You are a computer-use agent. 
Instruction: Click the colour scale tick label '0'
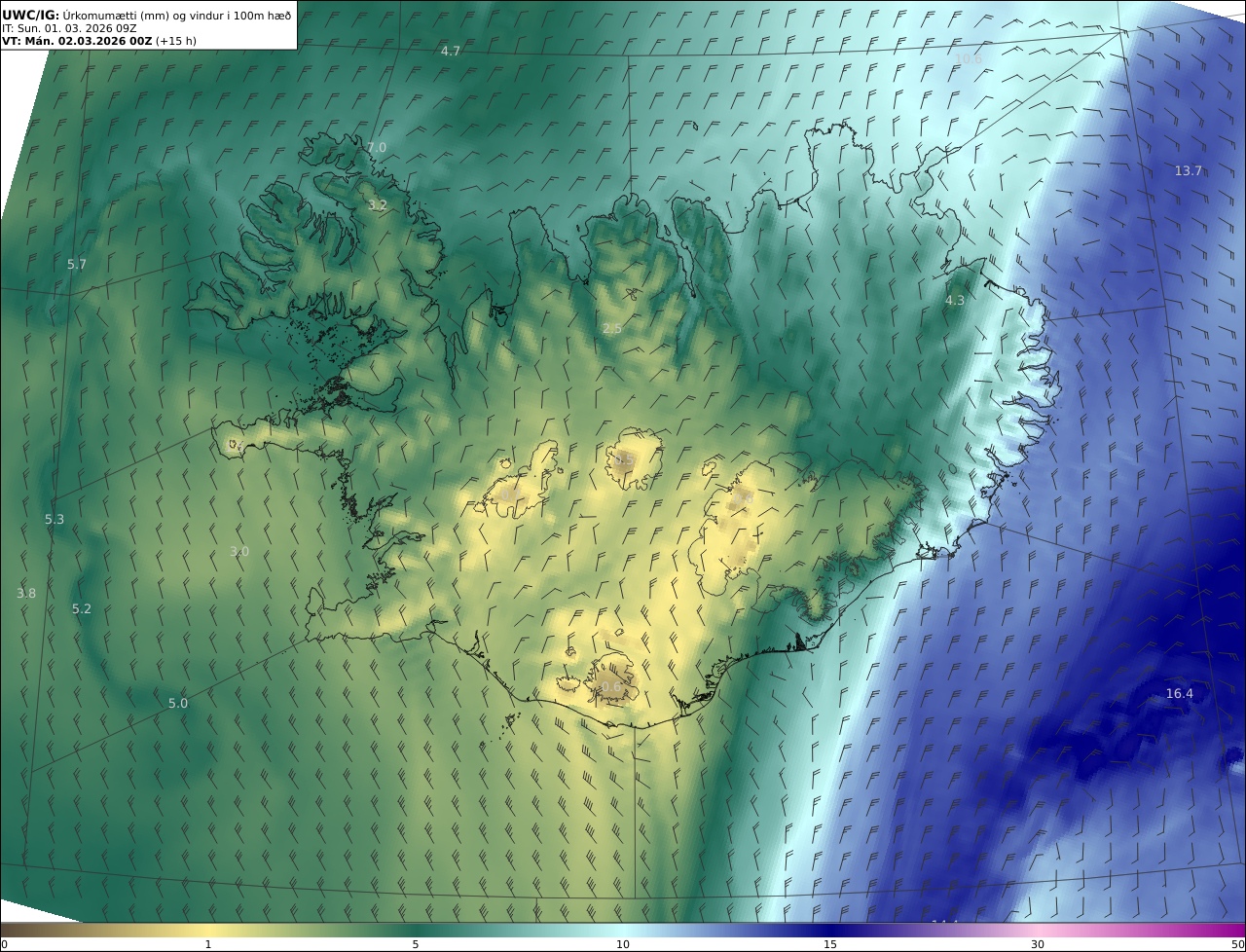pos(3,944)
